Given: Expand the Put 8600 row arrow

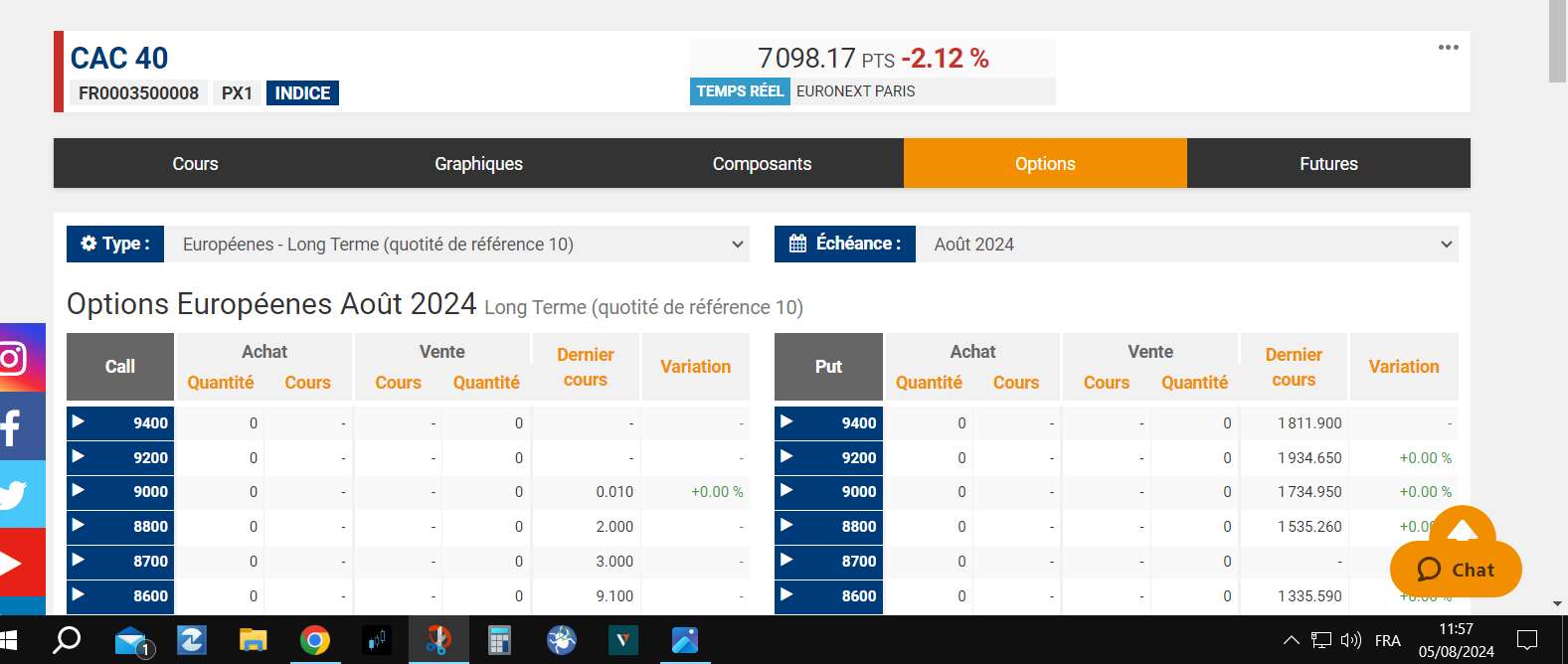Looking at the screenshot, I should (786, 594).
